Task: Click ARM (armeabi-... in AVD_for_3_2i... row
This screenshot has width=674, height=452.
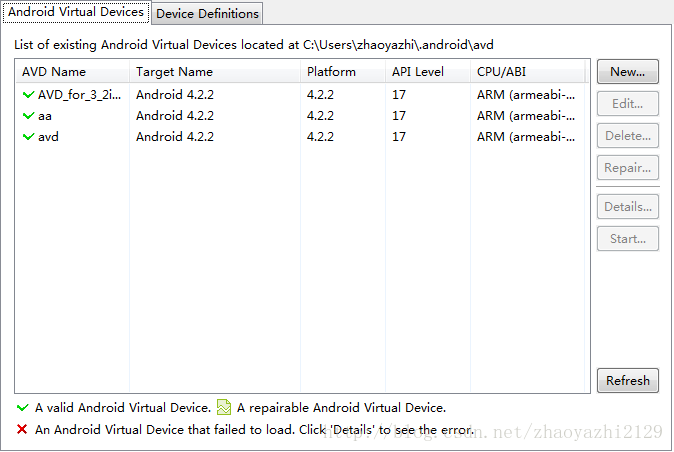Action: [526, 95]
